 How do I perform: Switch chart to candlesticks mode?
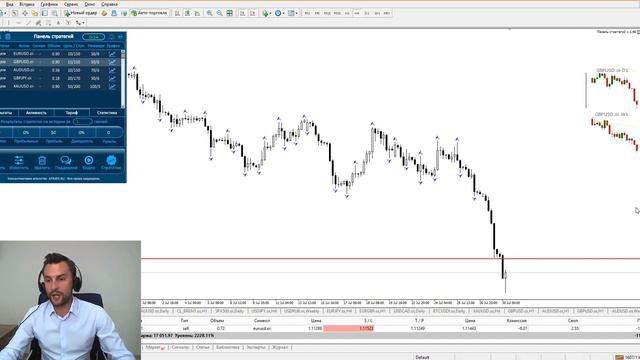point(187,13)
